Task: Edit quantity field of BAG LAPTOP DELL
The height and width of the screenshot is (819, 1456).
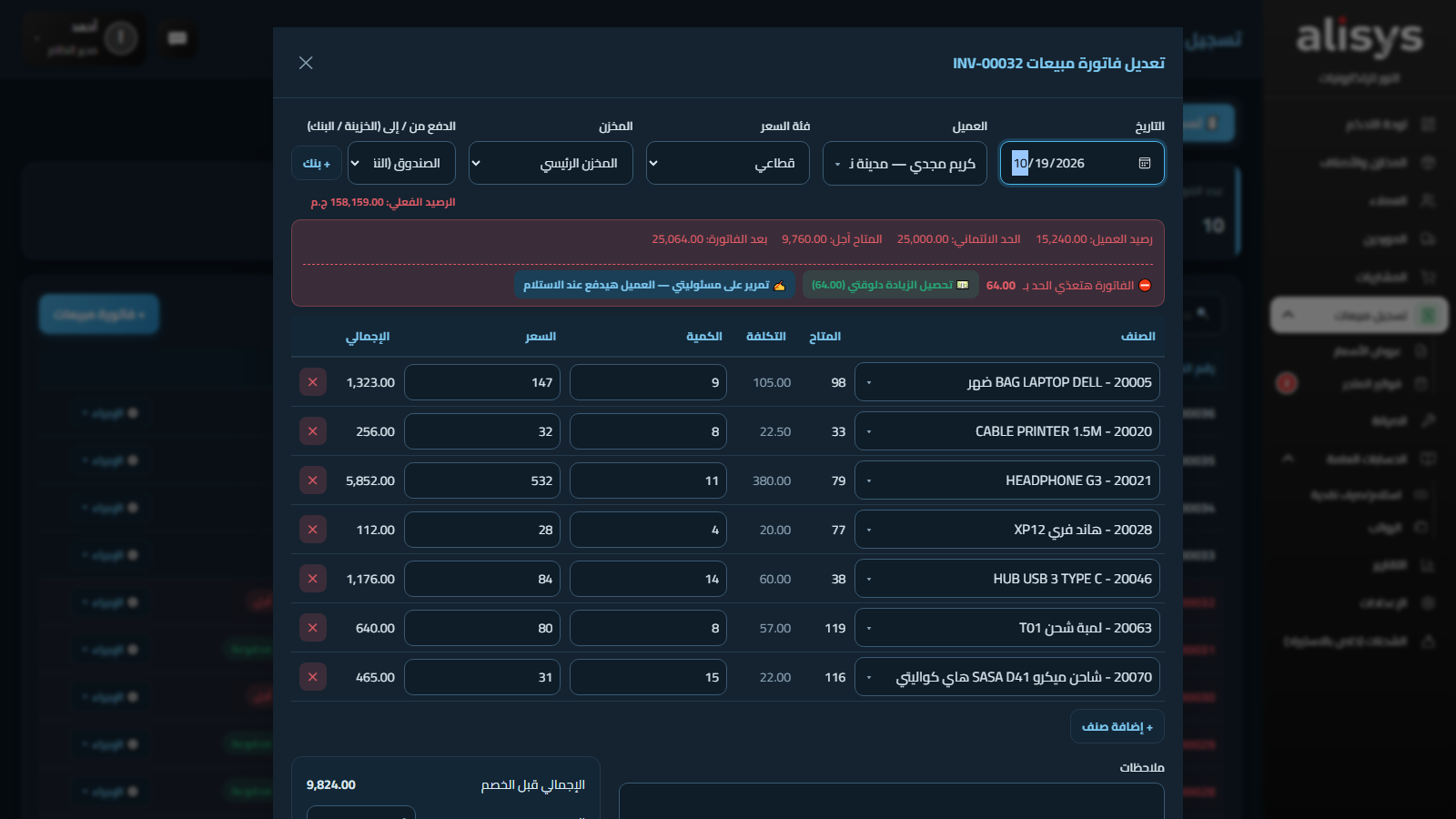Action: point(648,382)
